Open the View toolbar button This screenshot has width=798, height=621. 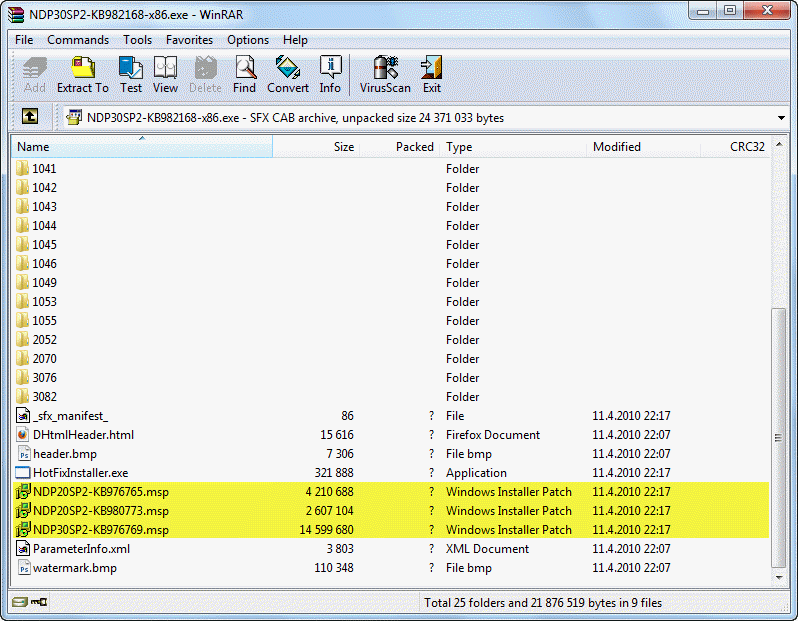165,74
